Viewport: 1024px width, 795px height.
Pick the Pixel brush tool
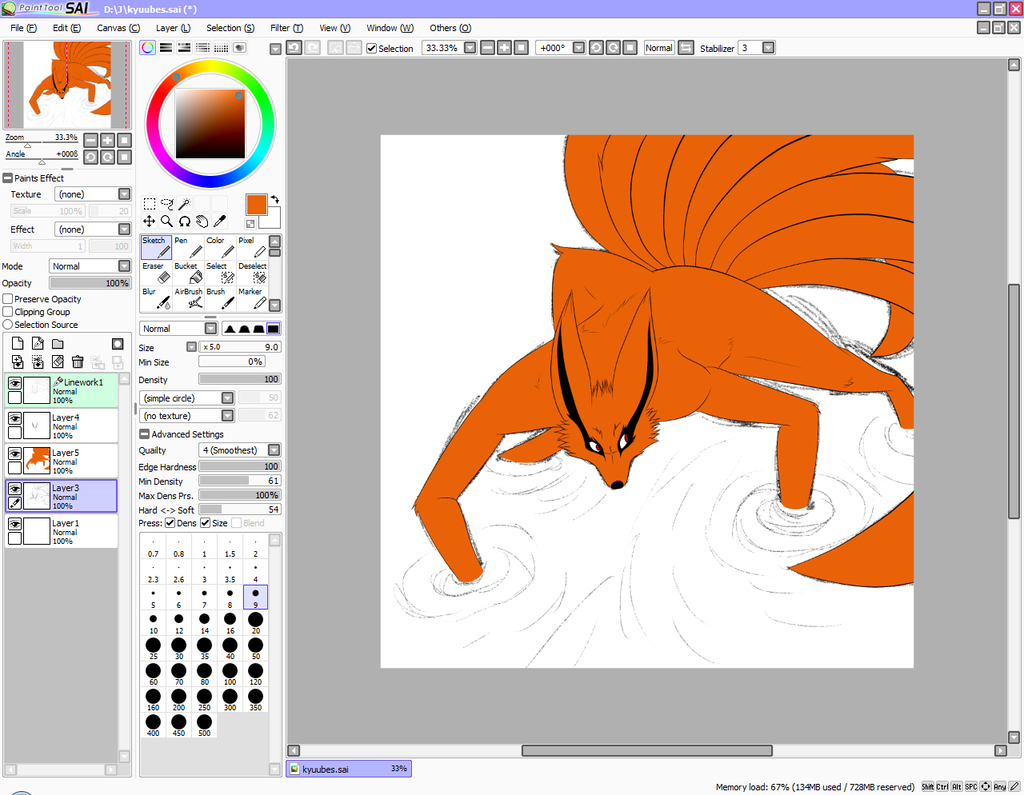tap(252, 248)
